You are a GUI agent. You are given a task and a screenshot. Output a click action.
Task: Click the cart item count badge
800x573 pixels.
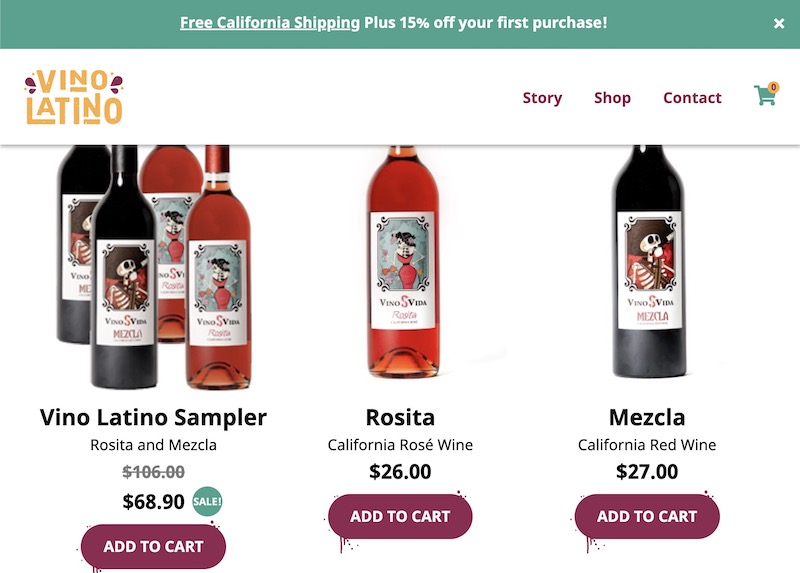coord(773,87)
